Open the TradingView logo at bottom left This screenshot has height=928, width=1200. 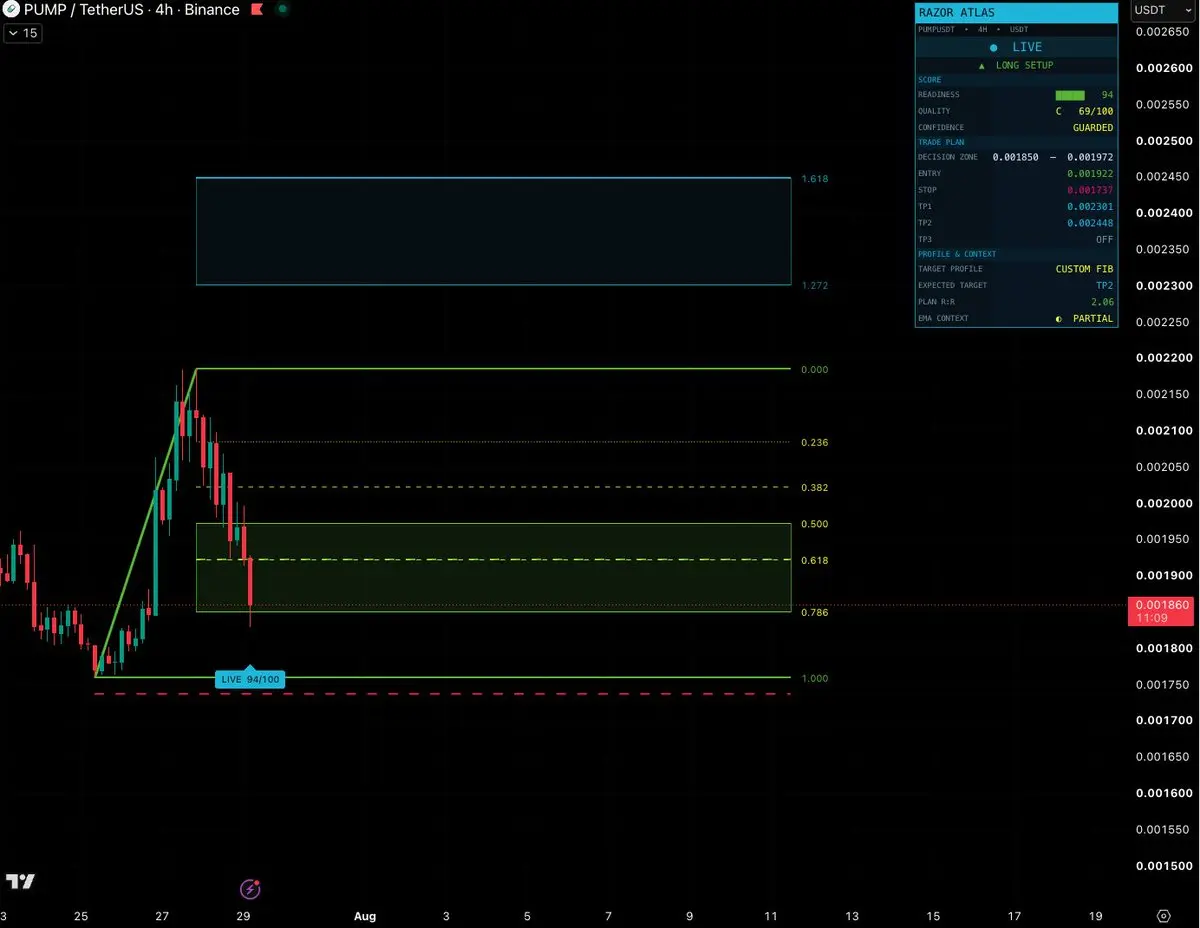click(x=20, y=881)
